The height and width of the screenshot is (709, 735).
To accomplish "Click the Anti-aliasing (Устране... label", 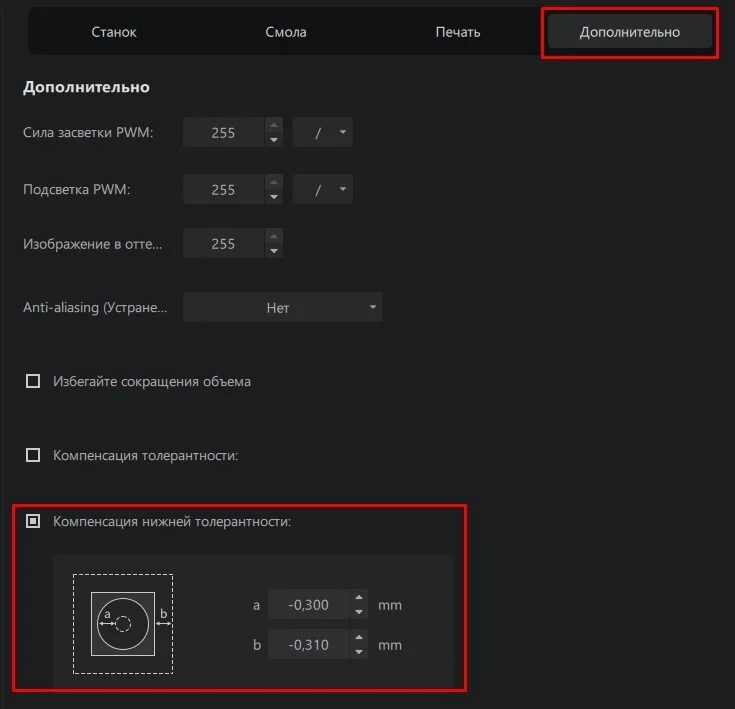I will [95, 307].
